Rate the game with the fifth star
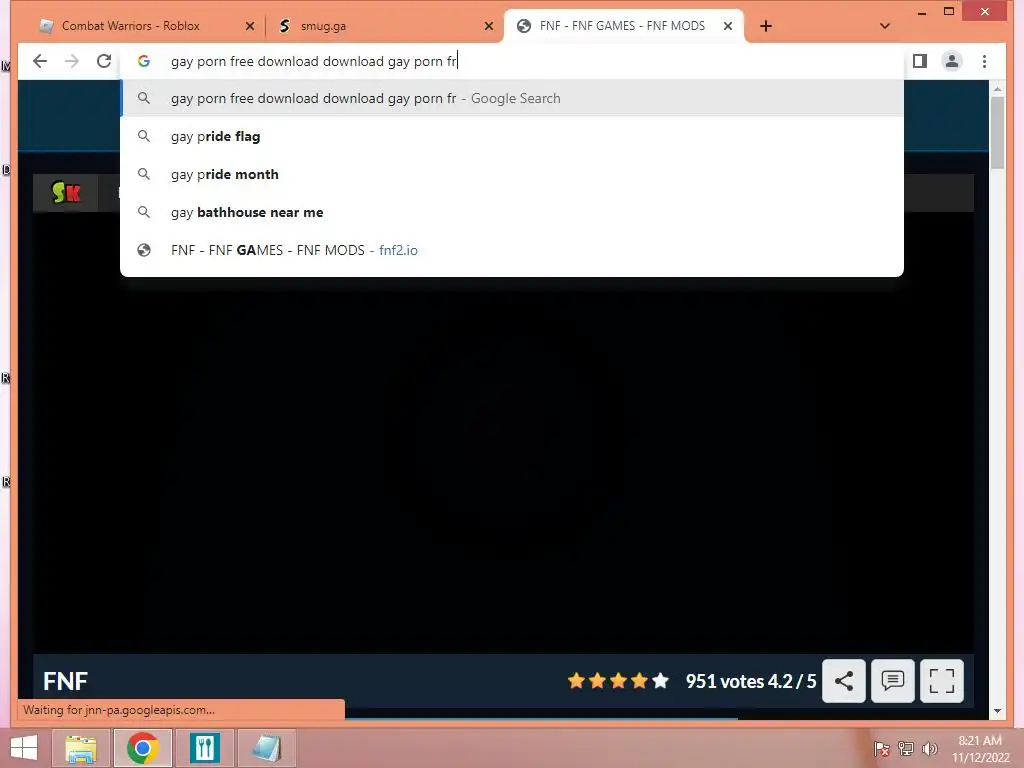This screenshot has width=1024, height=768. pos(660,681)
